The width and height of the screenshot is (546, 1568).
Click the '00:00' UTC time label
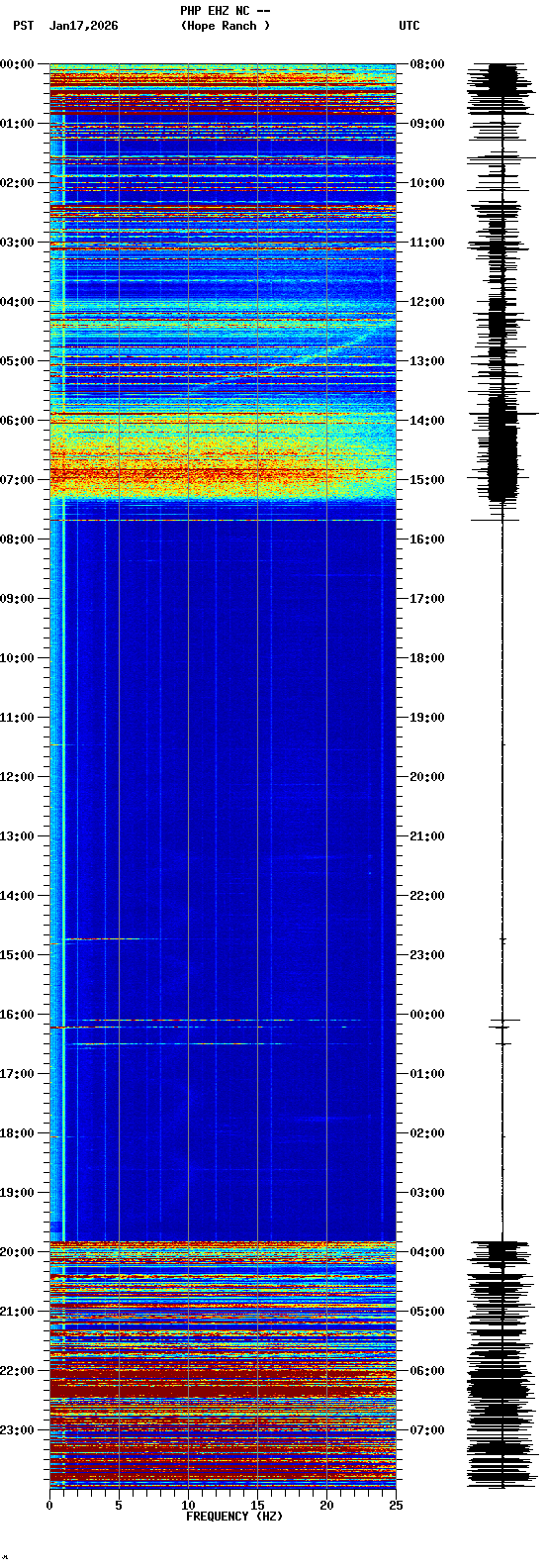(x=427, y=1015)
